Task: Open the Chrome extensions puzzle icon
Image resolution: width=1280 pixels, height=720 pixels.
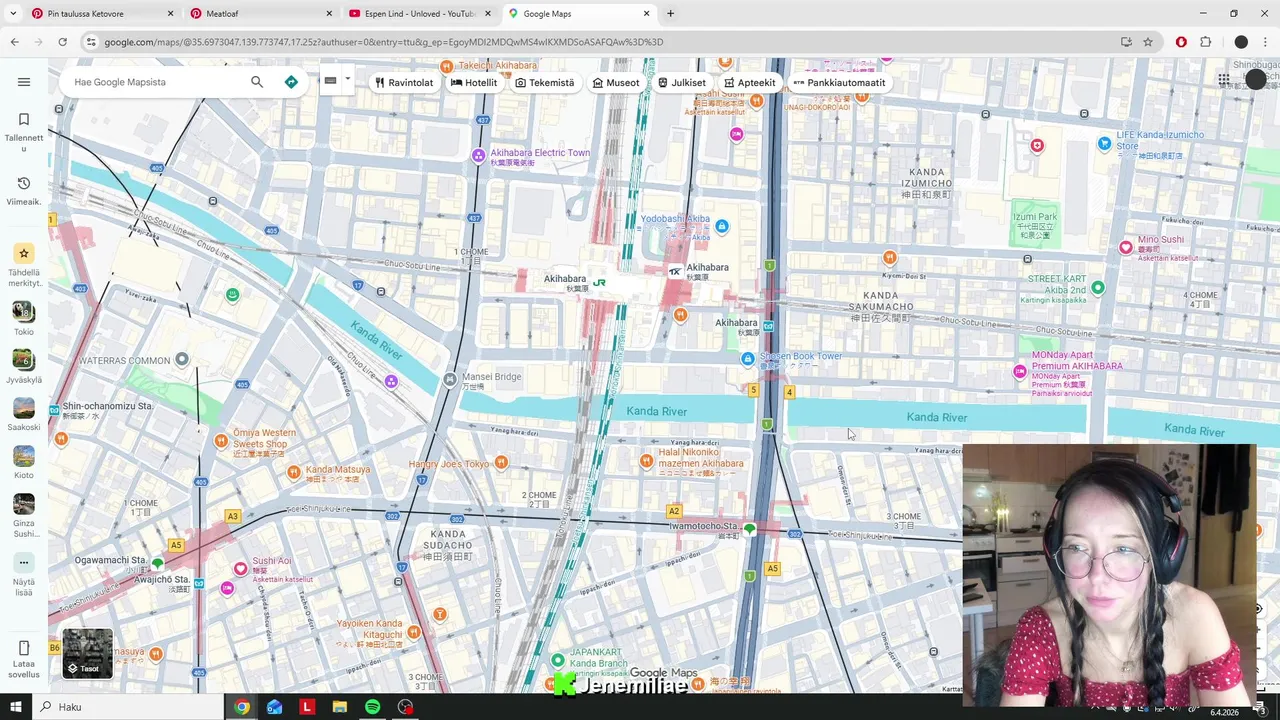Action: pos(1205,42)
